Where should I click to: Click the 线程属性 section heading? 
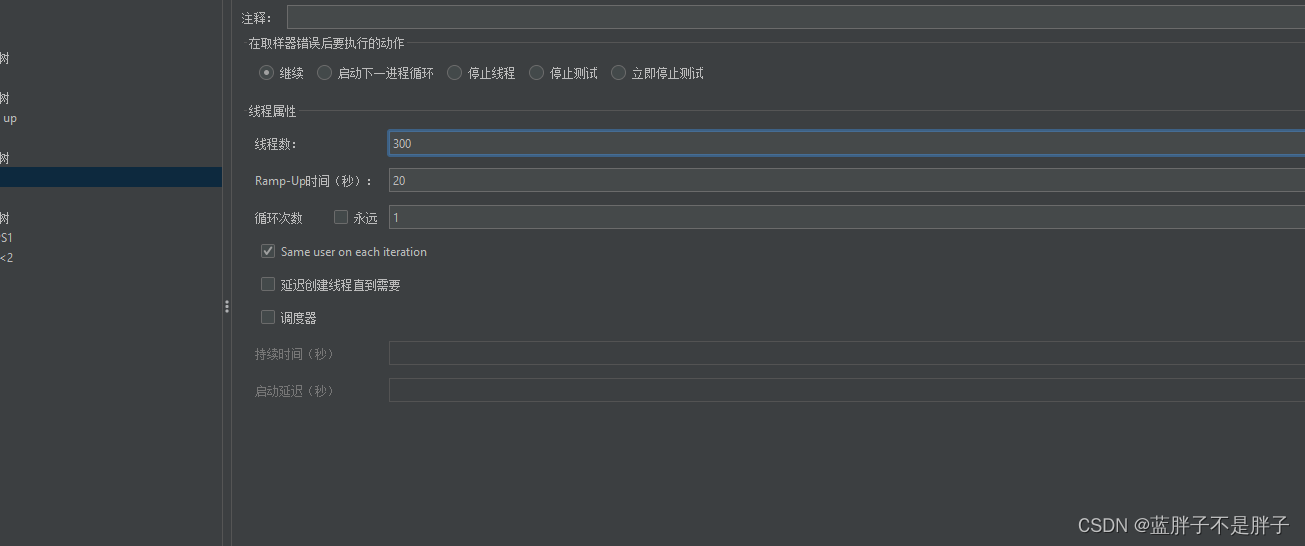[272, 111]
